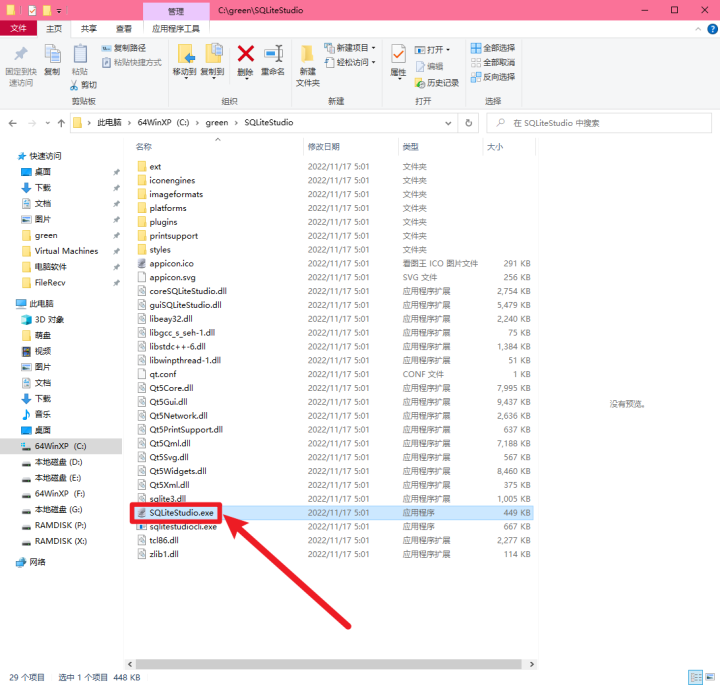Screen dimensions: 720x685
Task: Click the Move to icon
Action: pos(186,54)
